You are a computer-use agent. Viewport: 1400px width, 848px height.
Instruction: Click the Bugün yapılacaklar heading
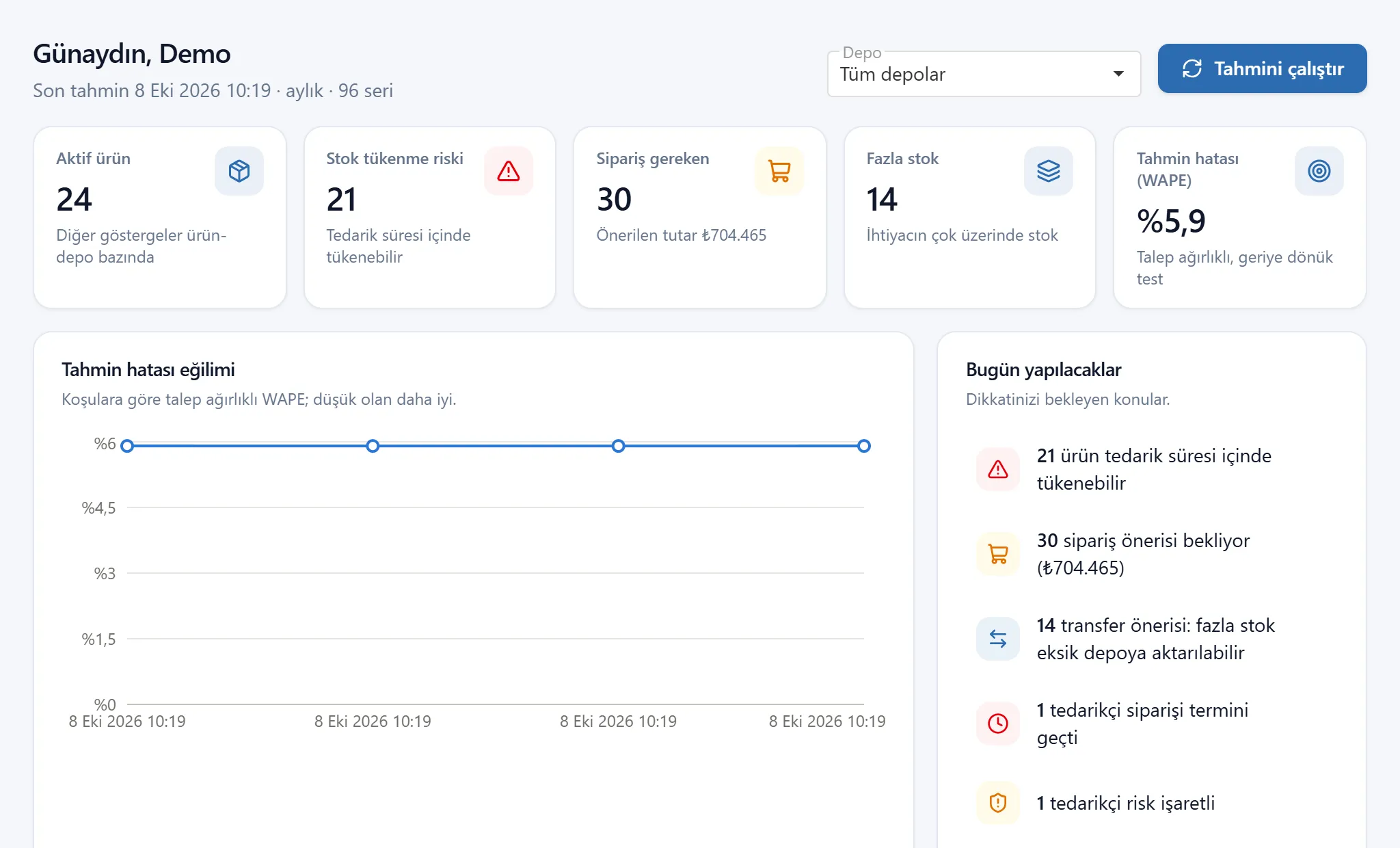[1044, 370]
